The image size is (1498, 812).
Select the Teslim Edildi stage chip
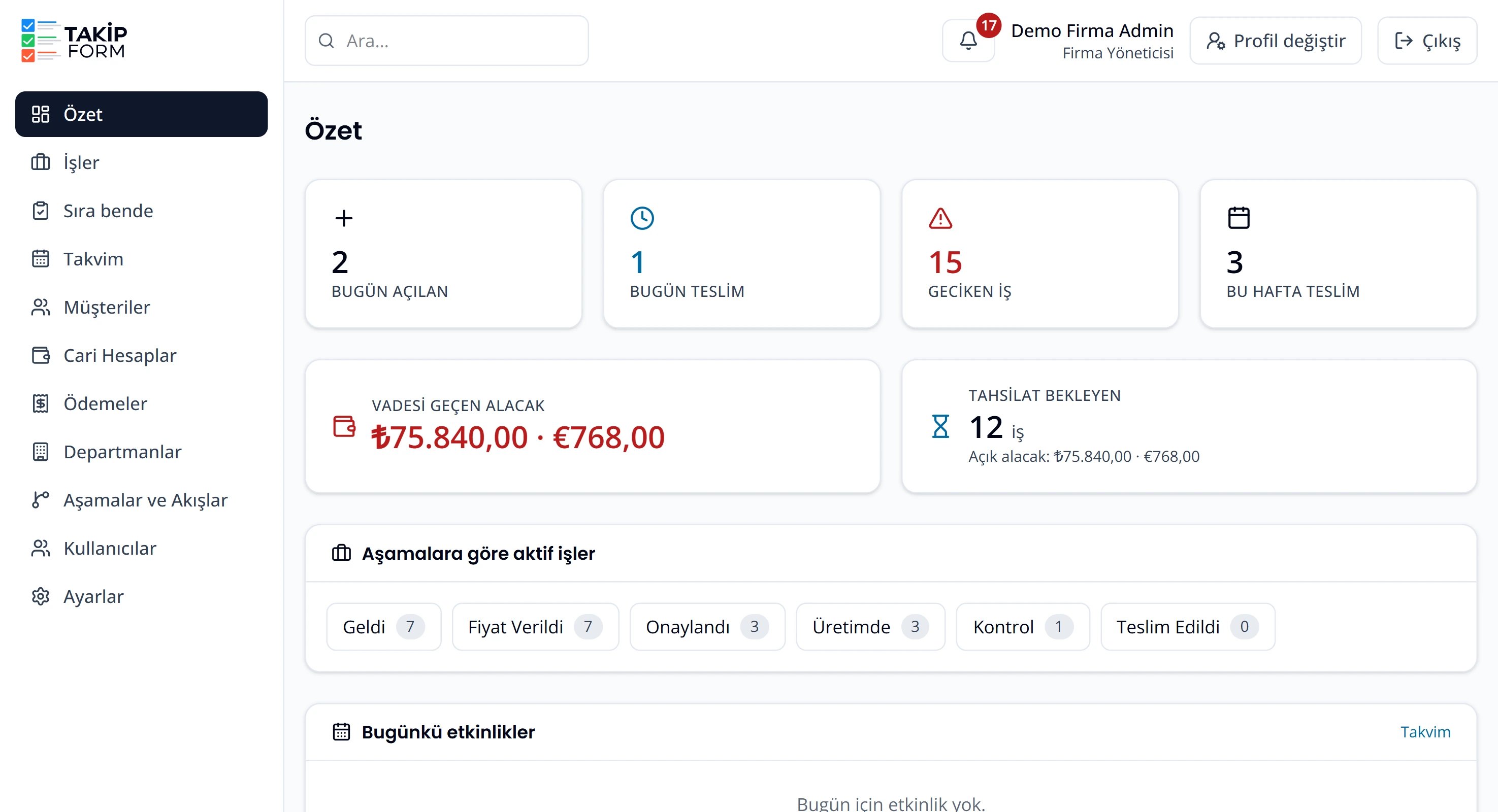coord(1188,627)
